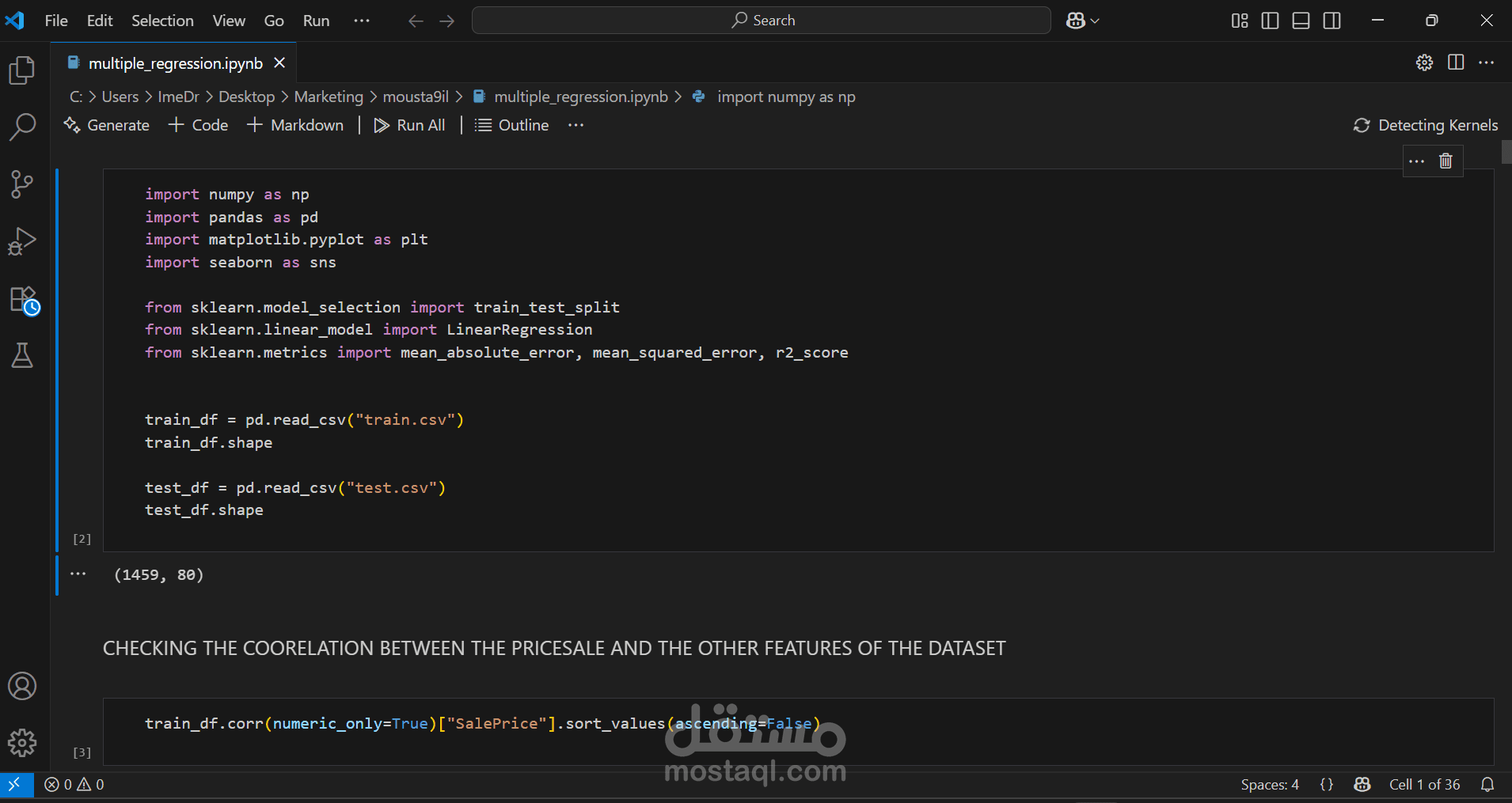This screenshot has height=803, width=1512.
Task: Open the Go menu
Action: pyautogui.click(x=274, y=21)
